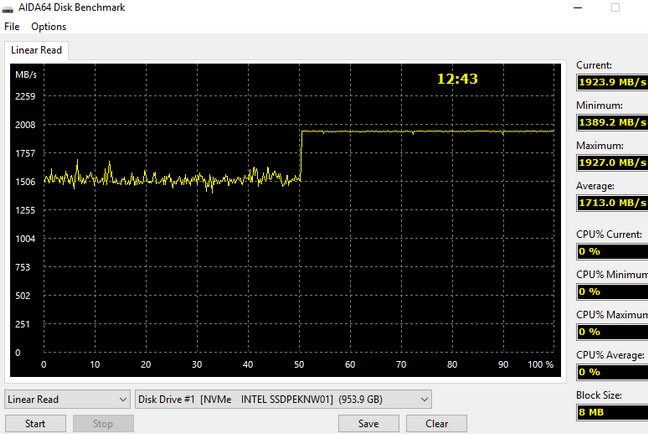Click the 50 percent label on graph axis
This screenshot has height=434, width=648.
[299, 365]
